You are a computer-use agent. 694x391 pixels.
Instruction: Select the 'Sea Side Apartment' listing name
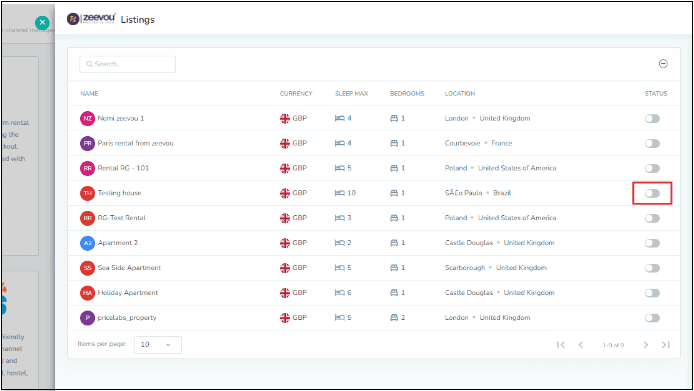(x=129, y=268)
